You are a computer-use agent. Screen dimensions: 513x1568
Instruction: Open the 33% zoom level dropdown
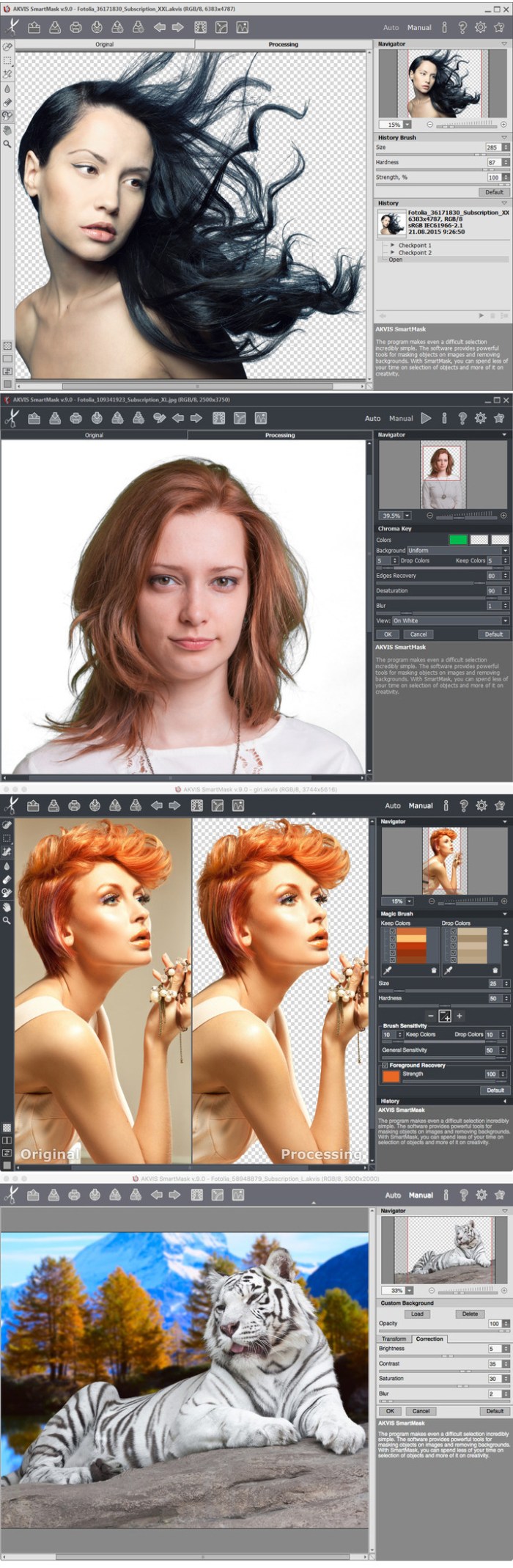click(x=410, y=1290)
